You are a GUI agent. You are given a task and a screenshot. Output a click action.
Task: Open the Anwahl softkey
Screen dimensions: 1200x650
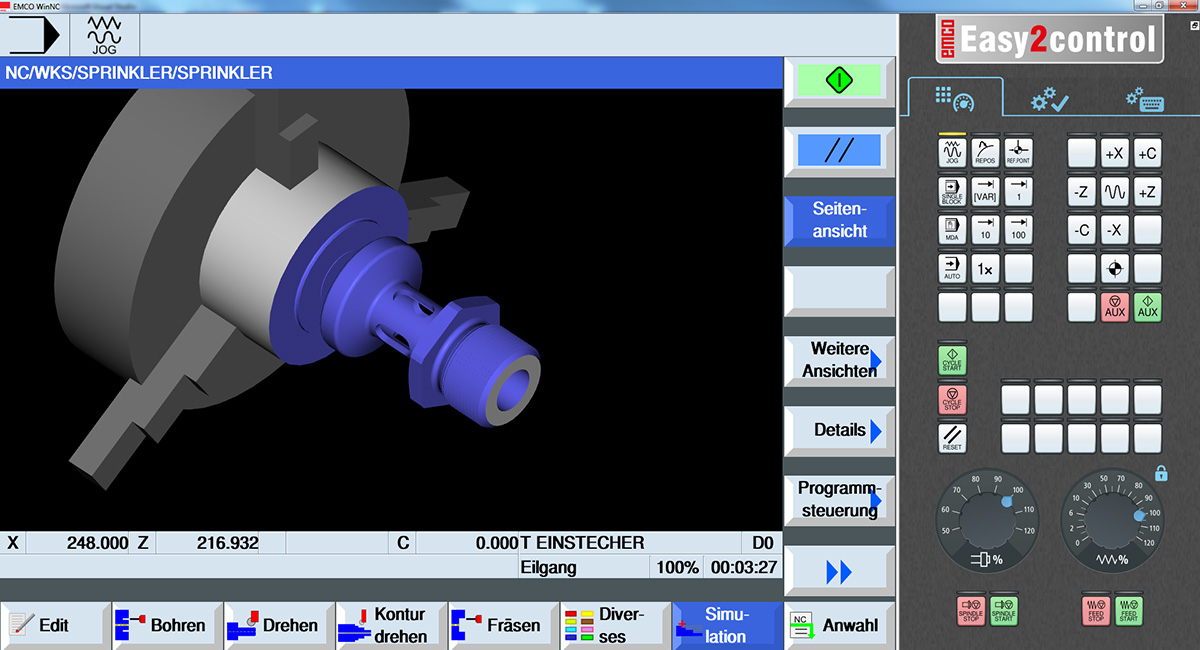click(x=839, y=626)
